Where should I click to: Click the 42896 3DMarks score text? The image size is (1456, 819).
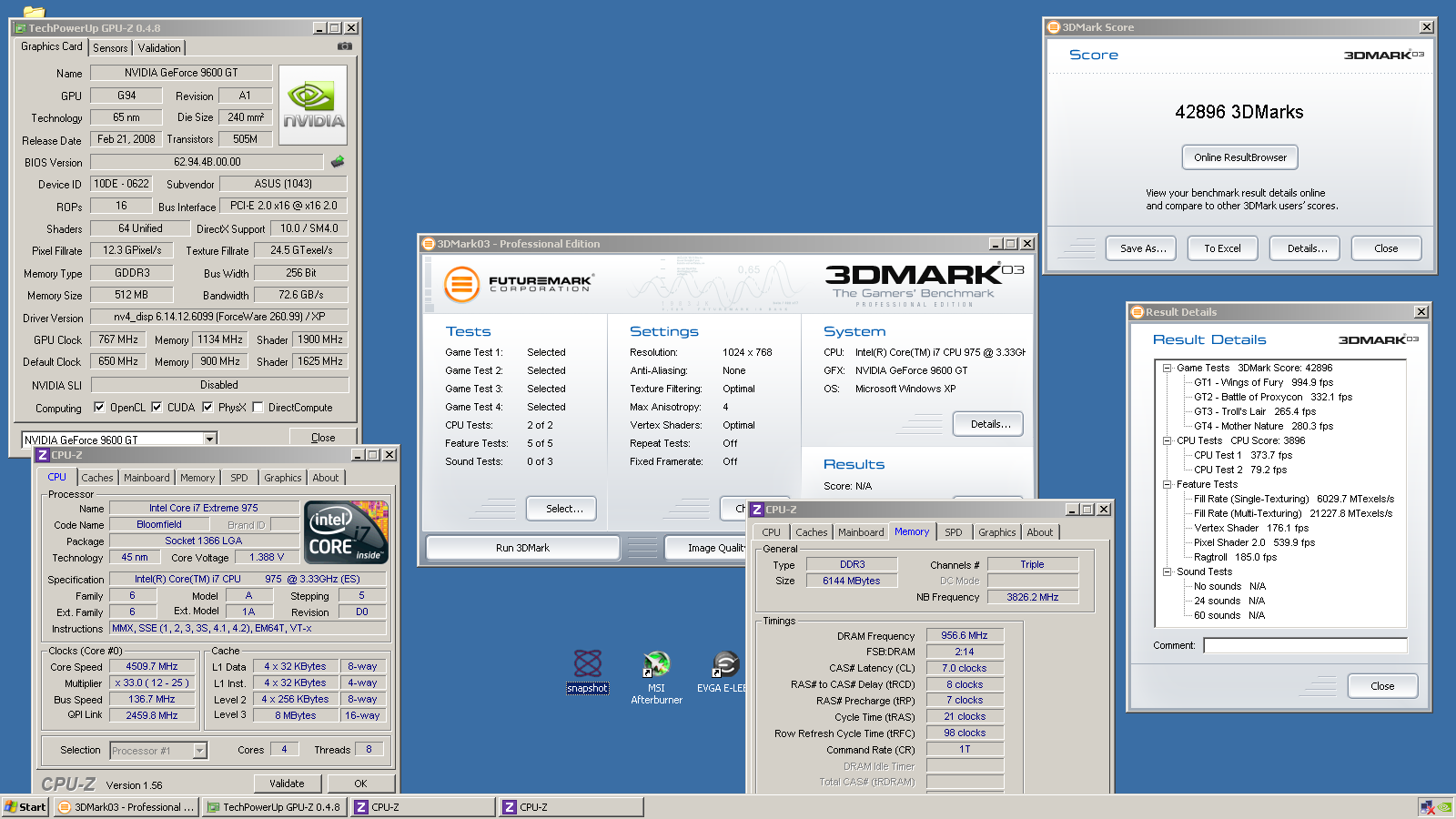[1239, 112]
